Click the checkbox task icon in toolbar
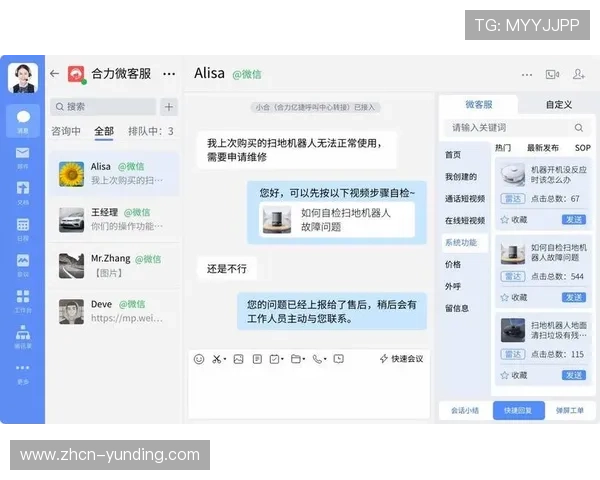This screenshot has width=600, height=480. click(274, 359)
